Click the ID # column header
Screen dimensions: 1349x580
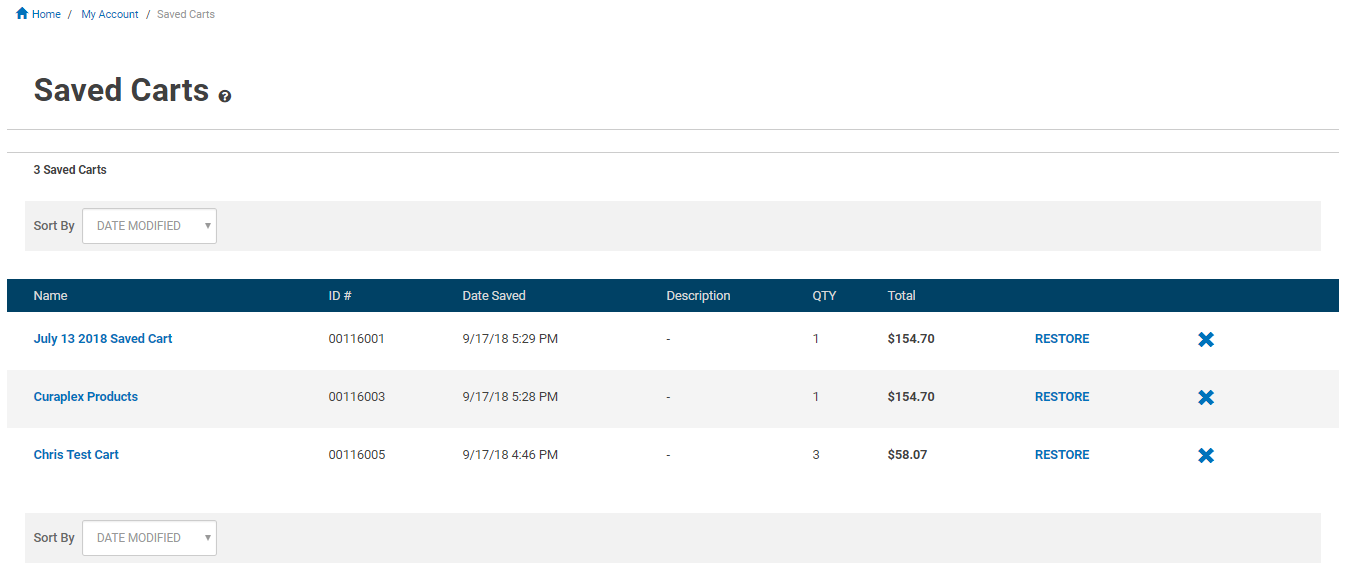click(x=340, y=296)
